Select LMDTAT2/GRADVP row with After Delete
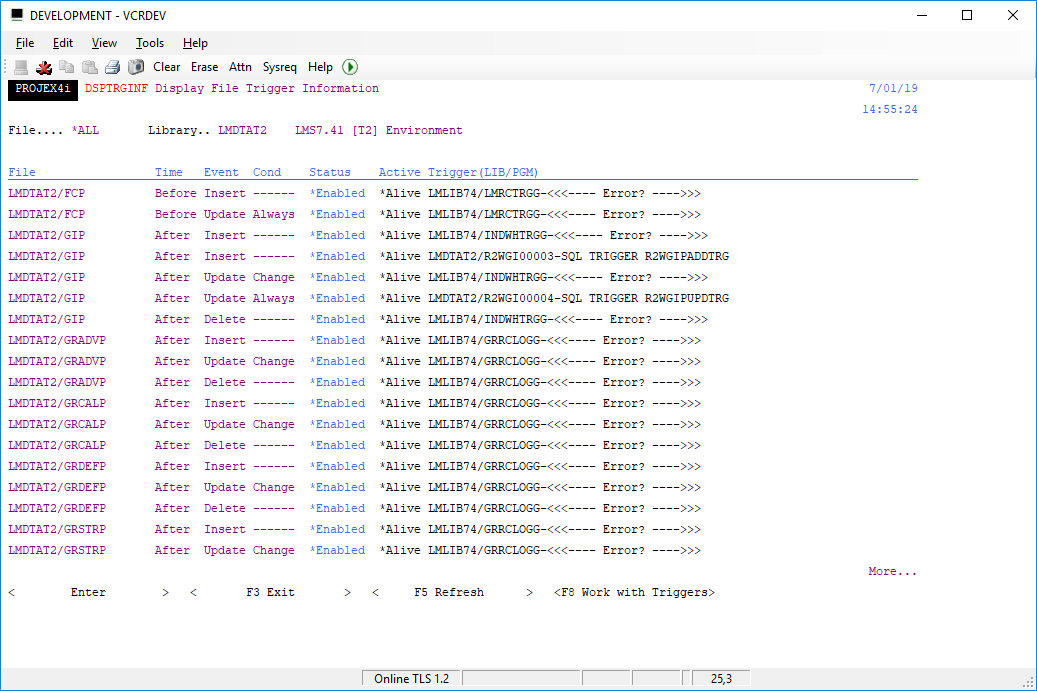Screen dimensions: 1037x691 click(x=354, y=382)
